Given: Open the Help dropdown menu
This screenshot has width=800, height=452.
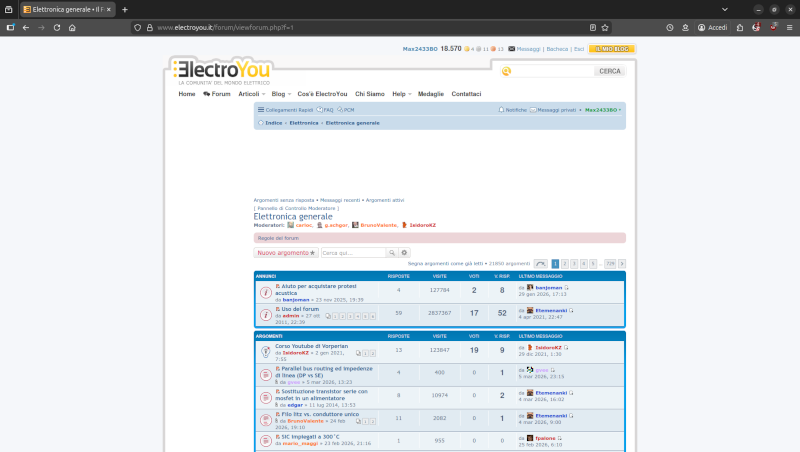Looking at the screenshot, I should [x=401, y=93].
